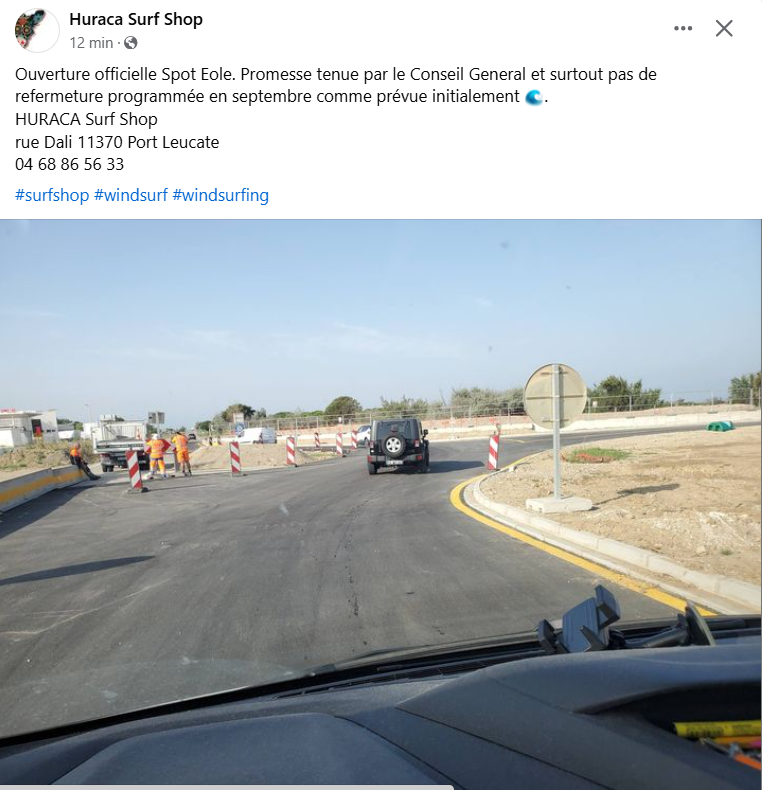Open the Huraca Surf Shop page name link
This screenshot has height=790, width=762.
click(136, 19)
